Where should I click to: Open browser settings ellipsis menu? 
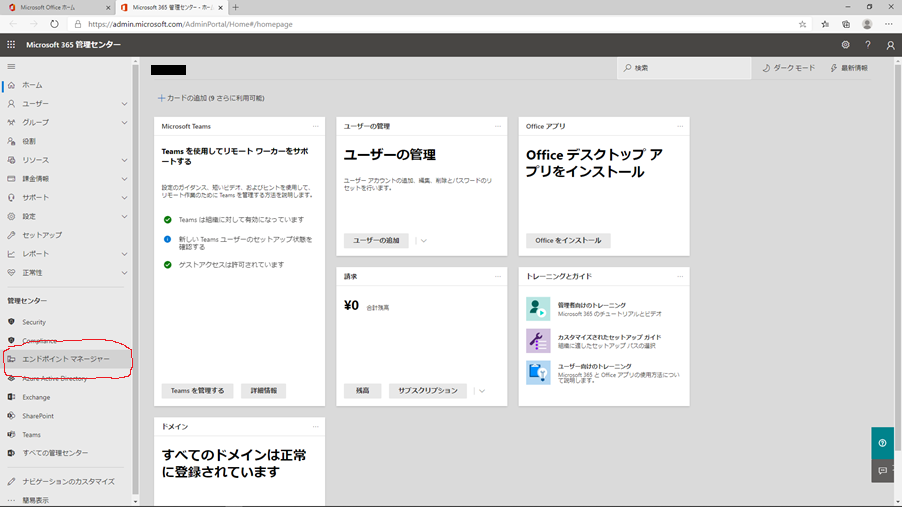tap(888, 24)
